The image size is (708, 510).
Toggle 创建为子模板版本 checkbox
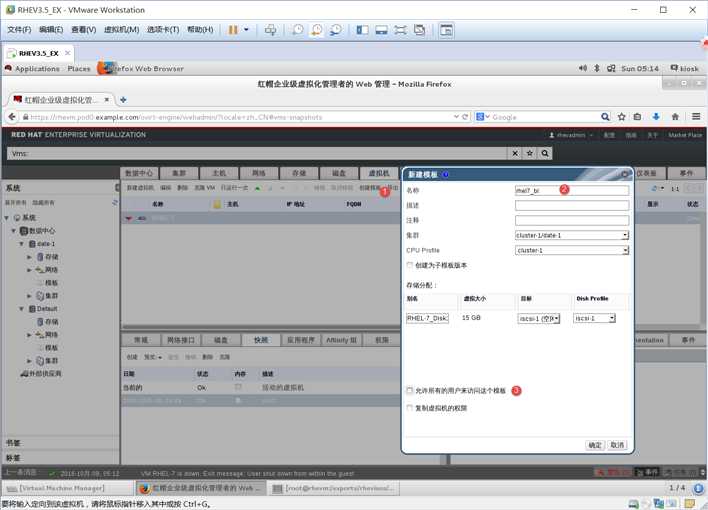410,265
